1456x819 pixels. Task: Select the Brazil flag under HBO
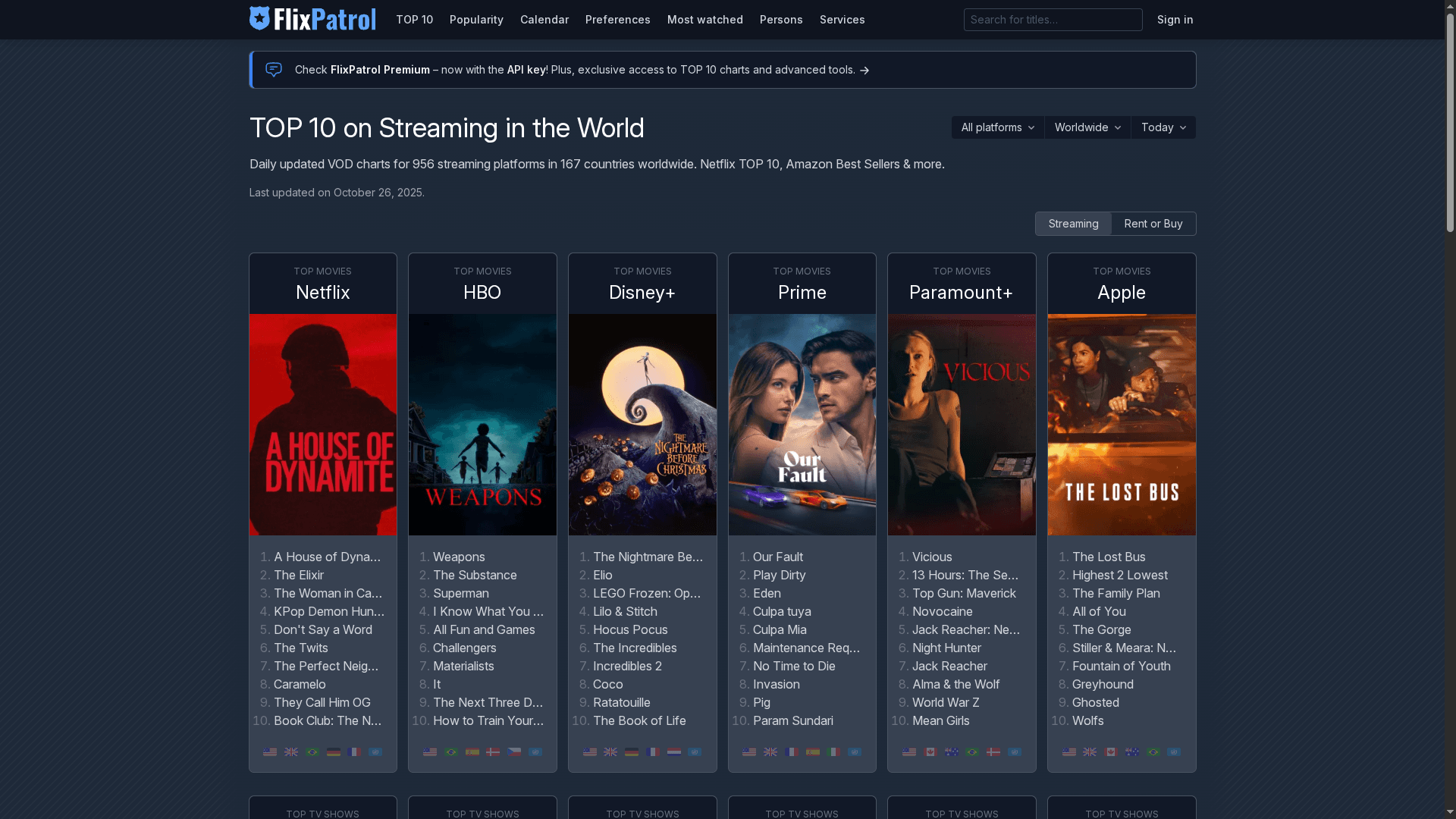click(451, 752)
